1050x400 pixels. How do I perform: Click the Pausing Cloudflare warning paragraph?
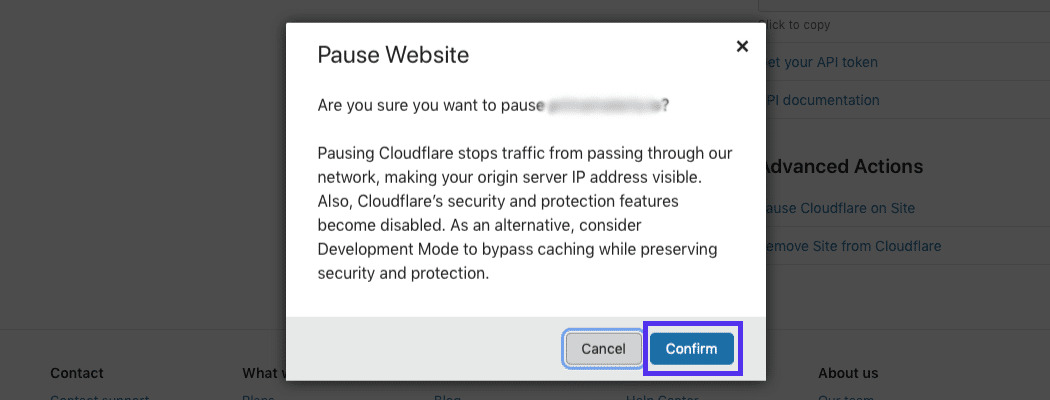coord(525,213)
